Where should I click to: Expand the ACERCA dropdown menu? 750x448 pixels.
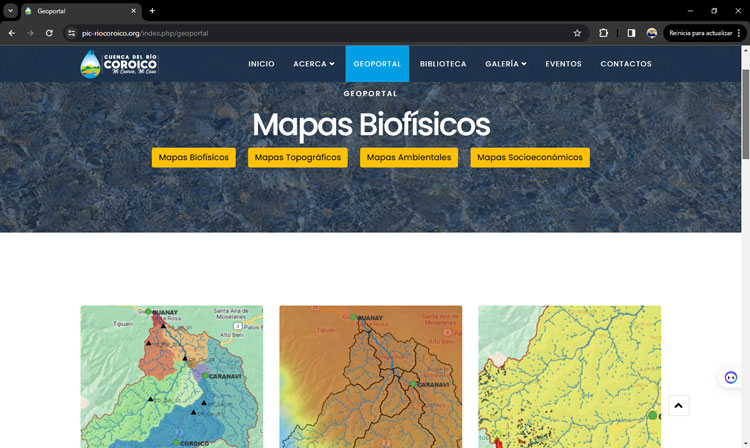point(313,64)
